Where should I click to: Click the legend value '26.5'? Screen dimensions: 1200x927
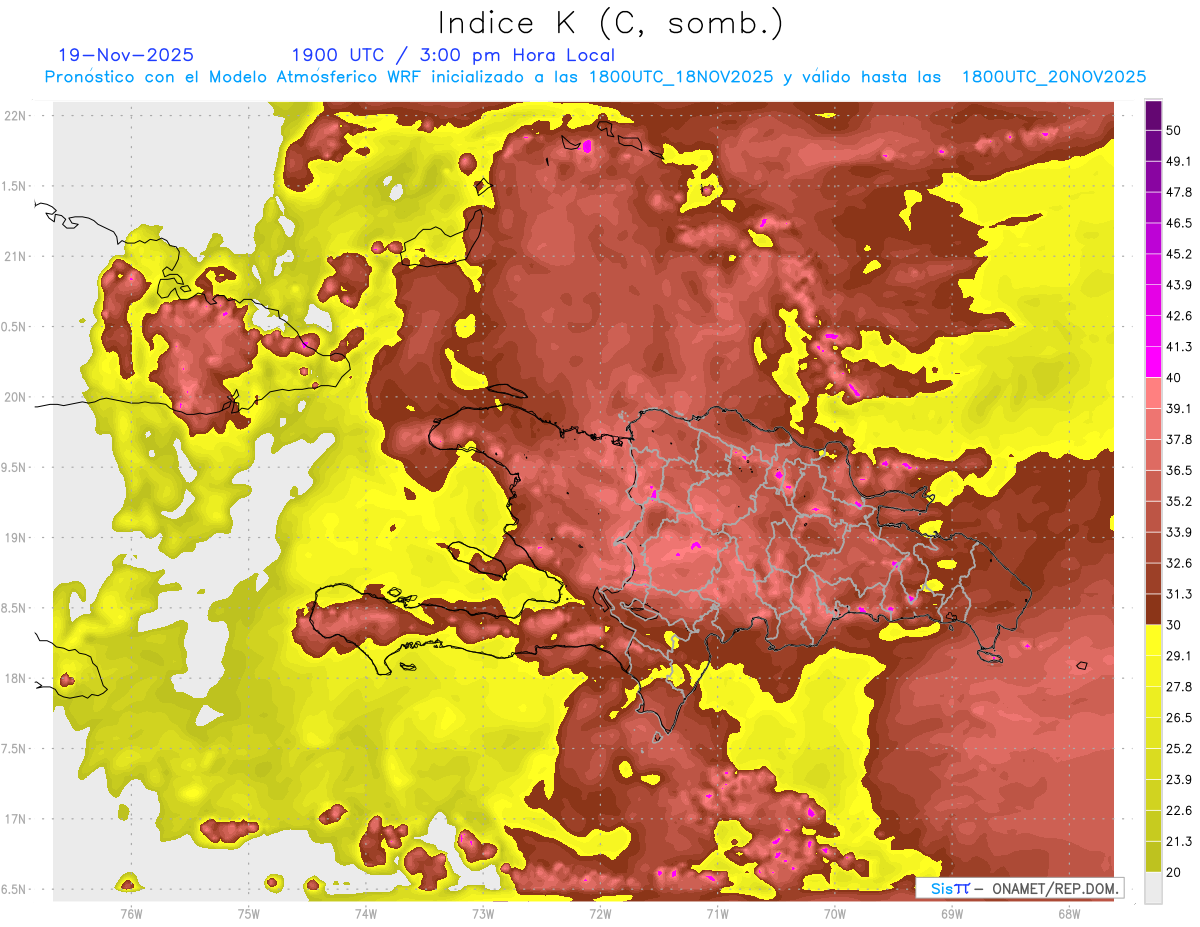(x=1178, y=718)
